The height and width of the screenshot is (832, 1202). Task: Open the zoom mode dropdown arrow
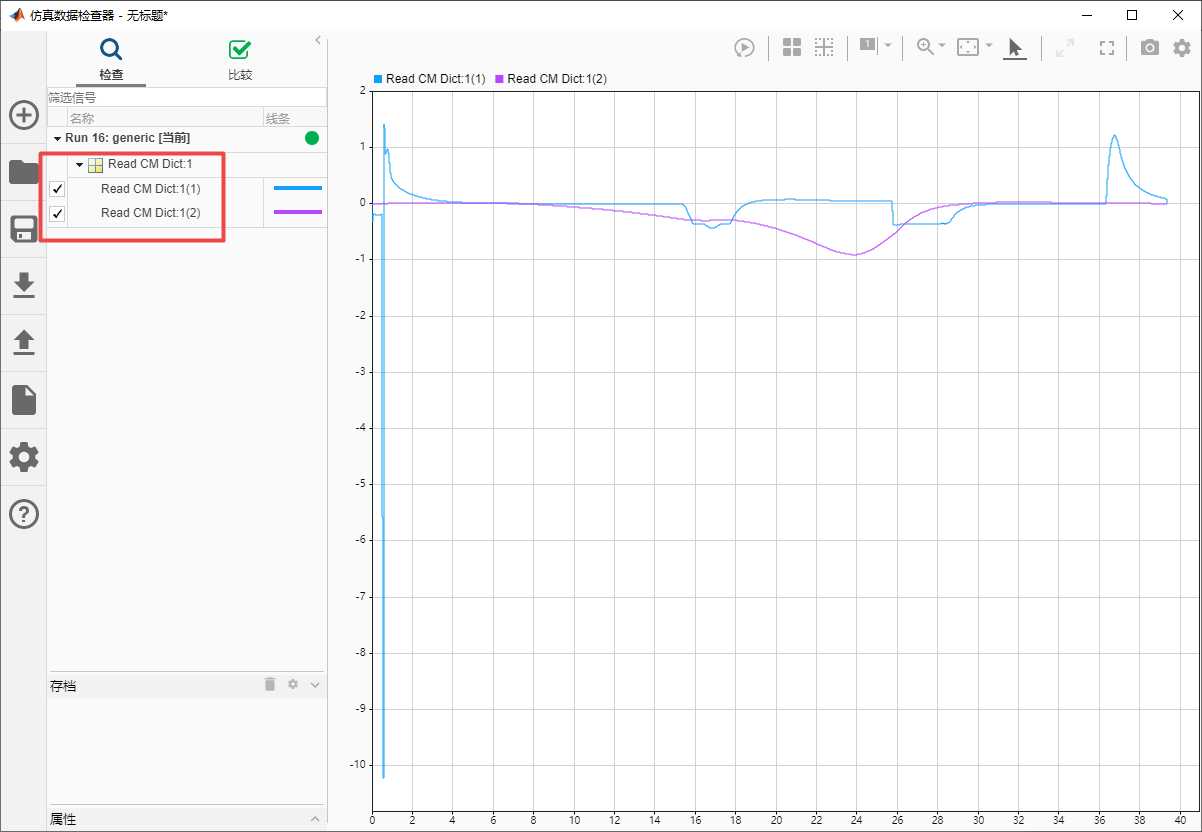(x=942, y=46)
